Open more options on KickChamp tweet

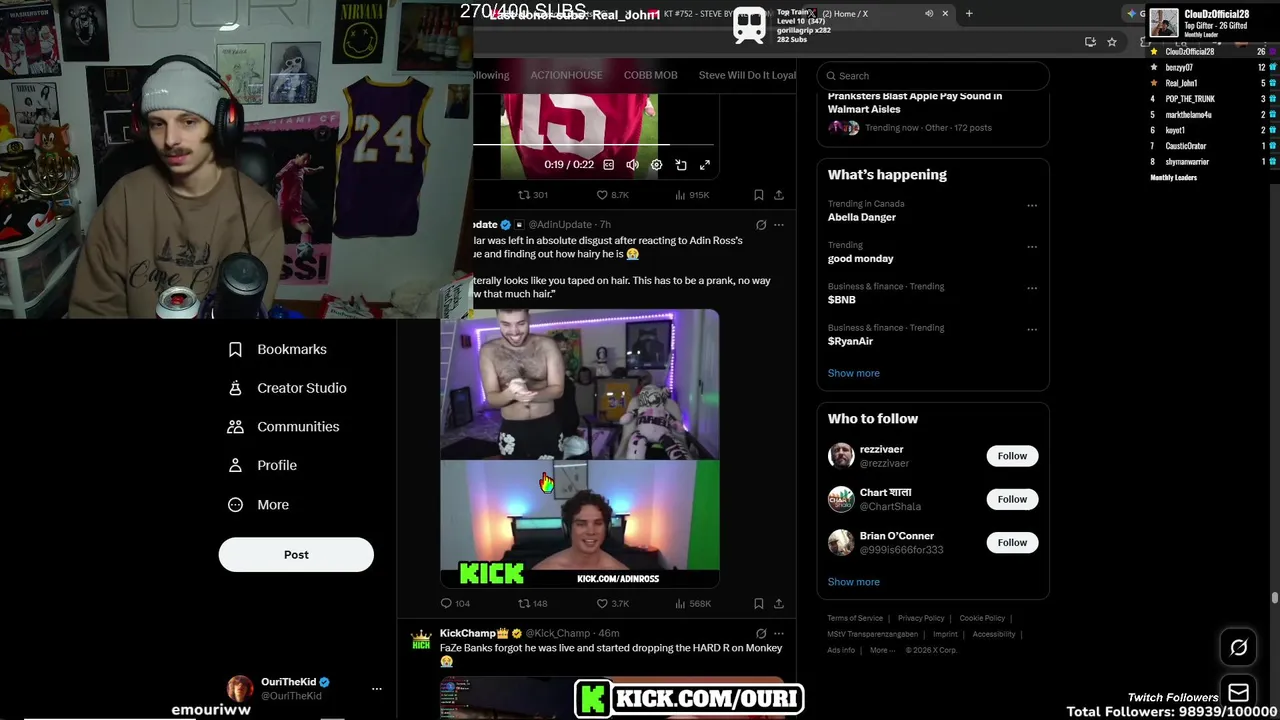[779, 633]
